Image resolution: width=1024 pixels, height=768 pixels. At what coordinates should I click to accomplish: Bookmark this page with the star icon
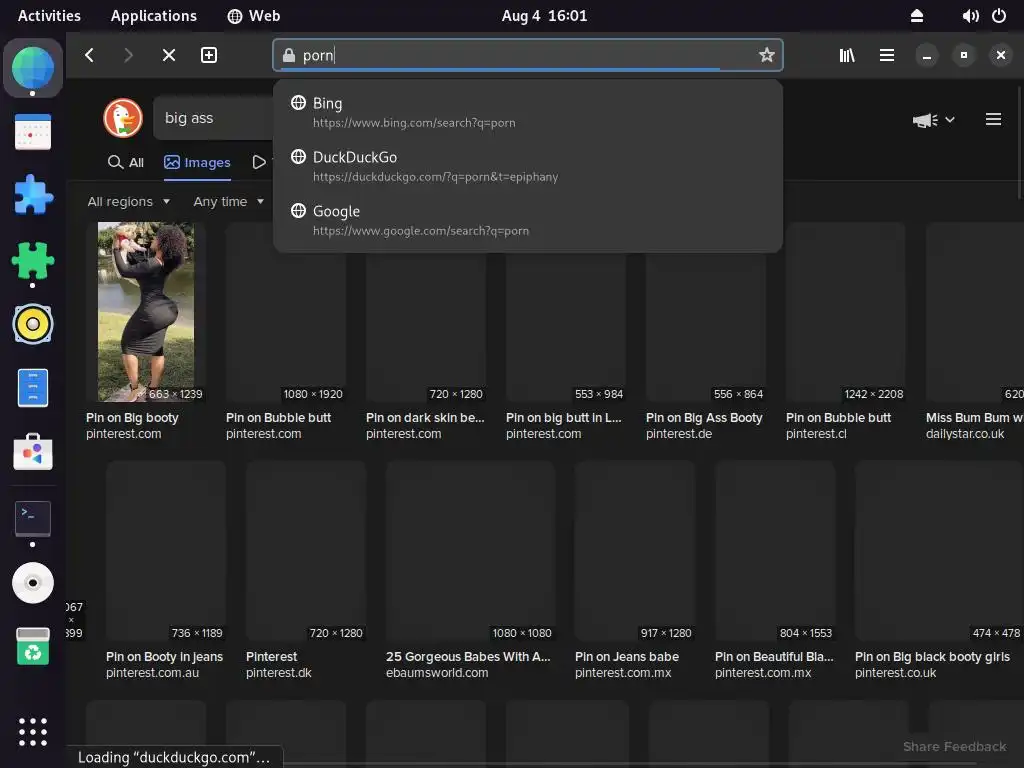coord(767,55)
